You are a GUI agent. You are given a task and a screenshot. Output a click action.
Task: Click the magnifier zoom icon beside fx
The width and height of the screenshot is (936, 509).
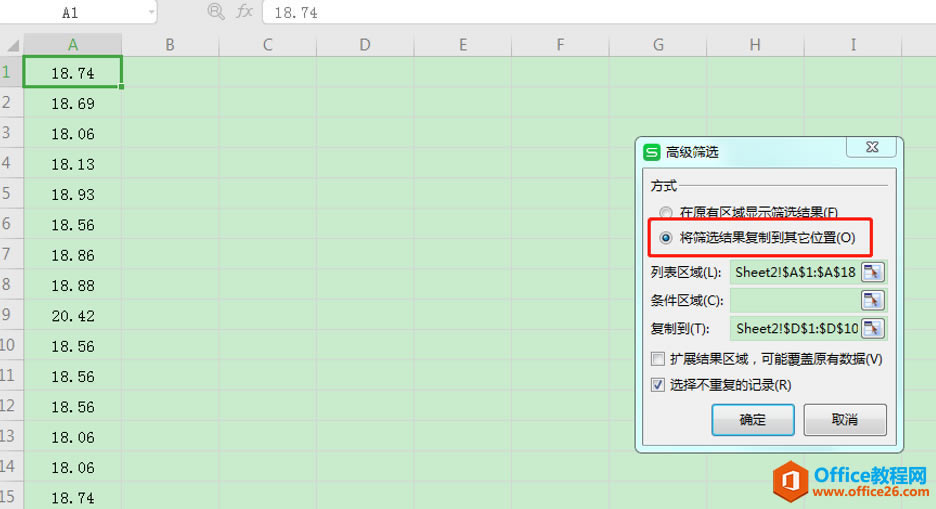coord(215,11)
